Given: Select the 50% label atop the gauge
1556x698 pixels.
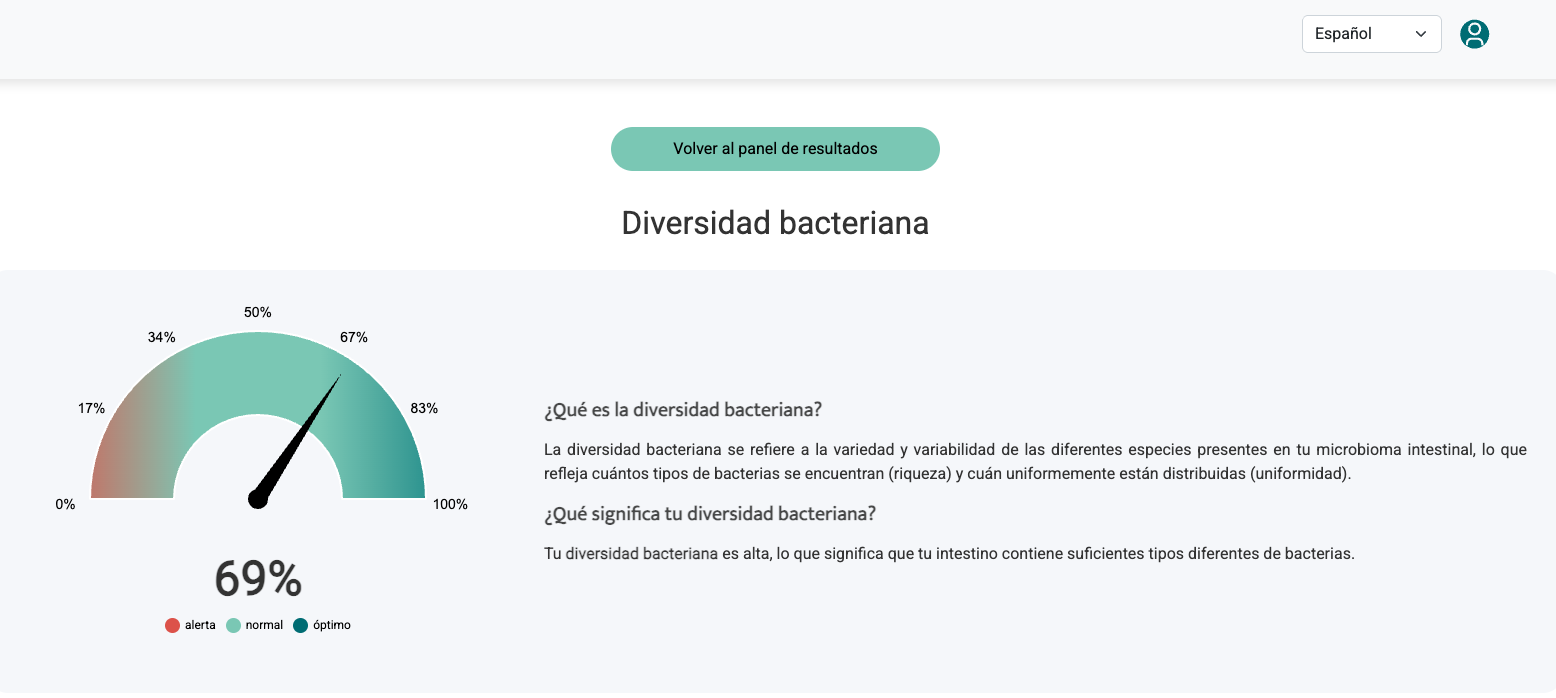Looking at the screenshot, I should point(258,313).
